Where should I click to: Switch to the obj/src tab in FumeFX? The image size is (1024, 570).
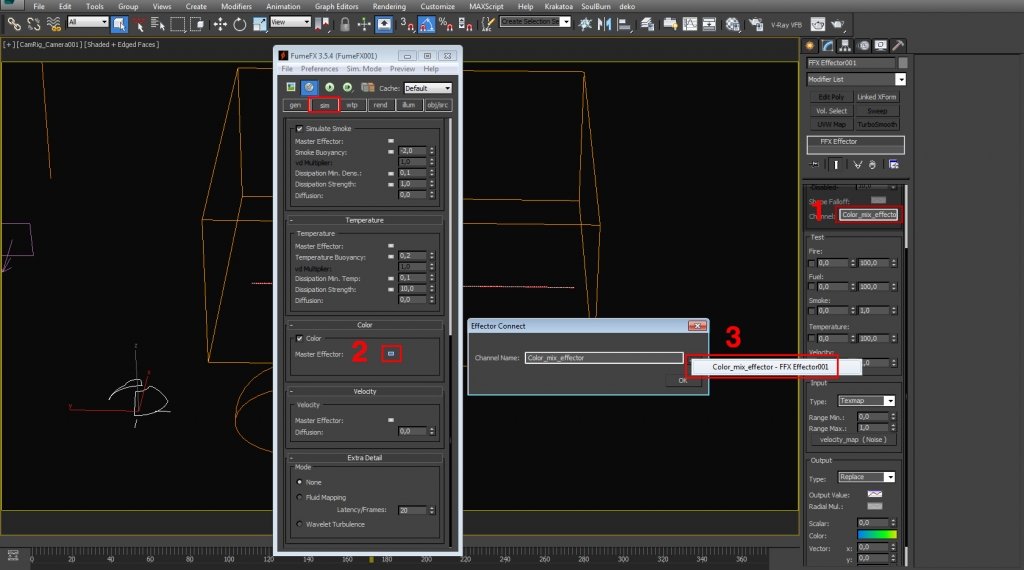(437, 105)
